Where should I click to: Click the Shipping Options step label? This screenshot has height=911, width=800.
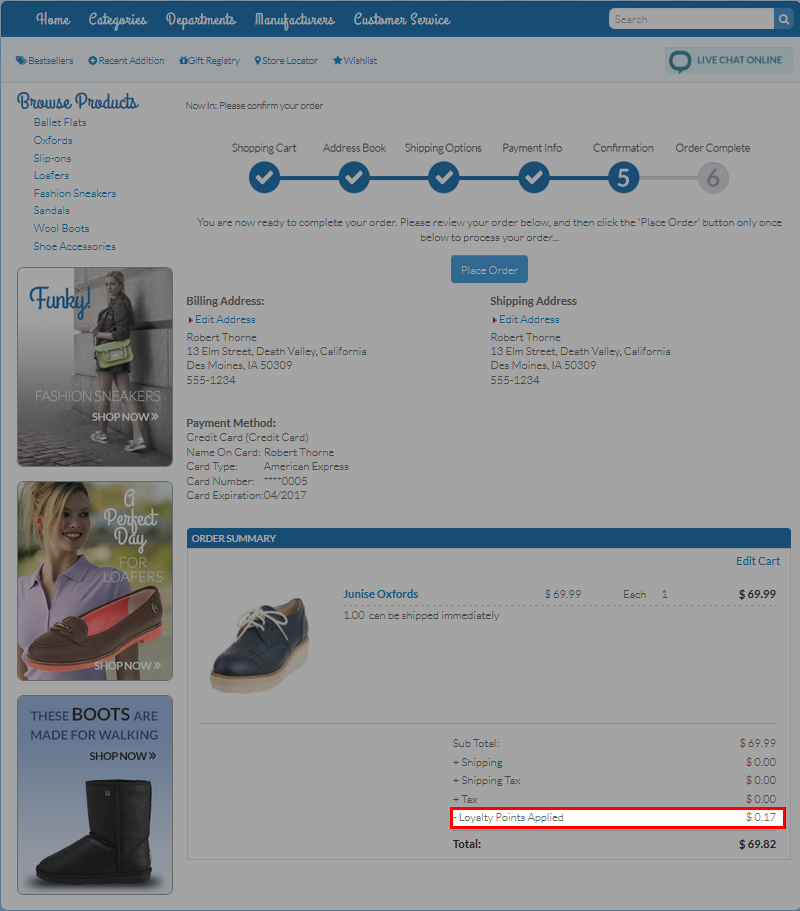(x=443, y=148)
